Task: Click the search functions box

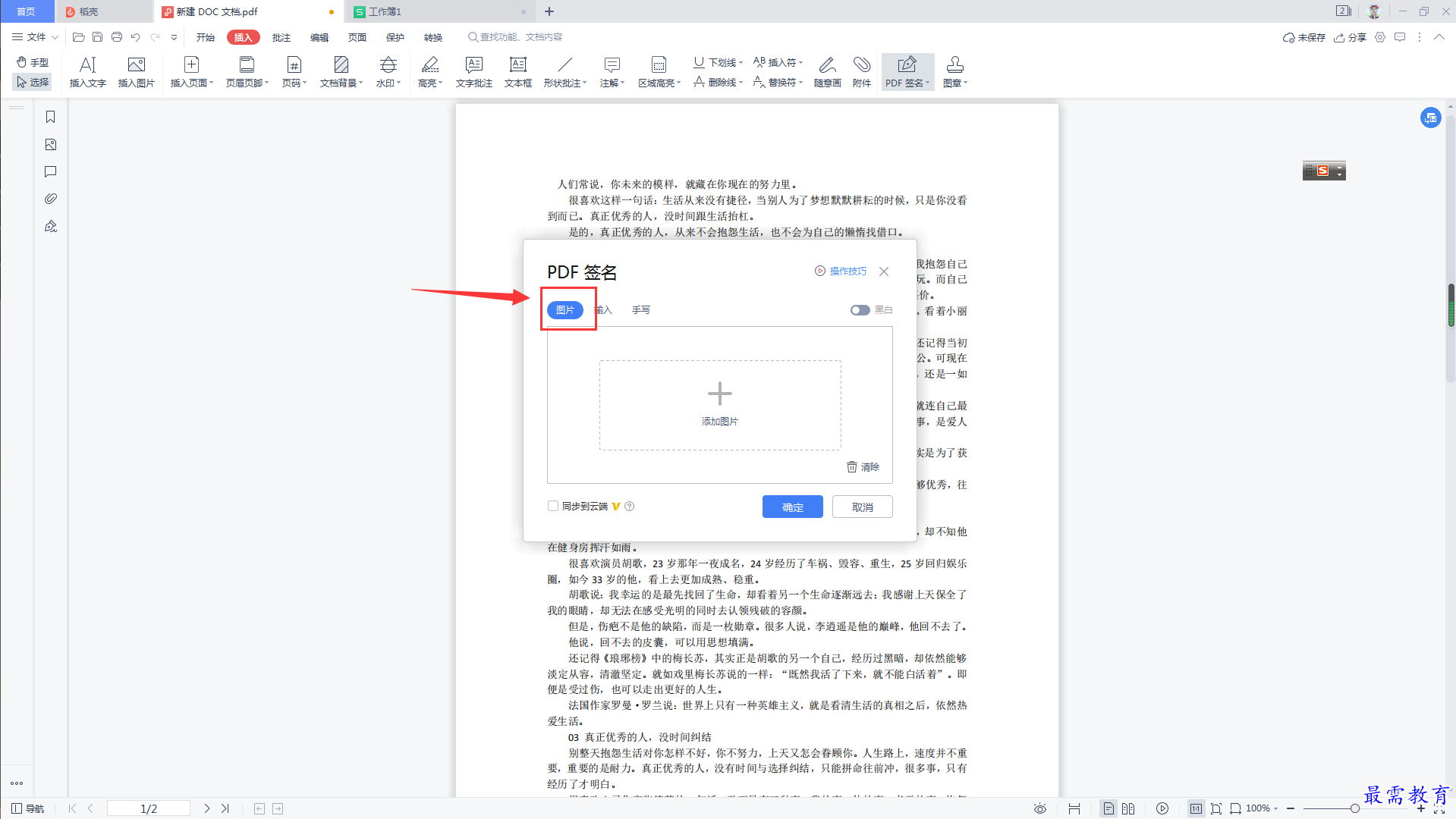Action: click(x=516, y=37)
